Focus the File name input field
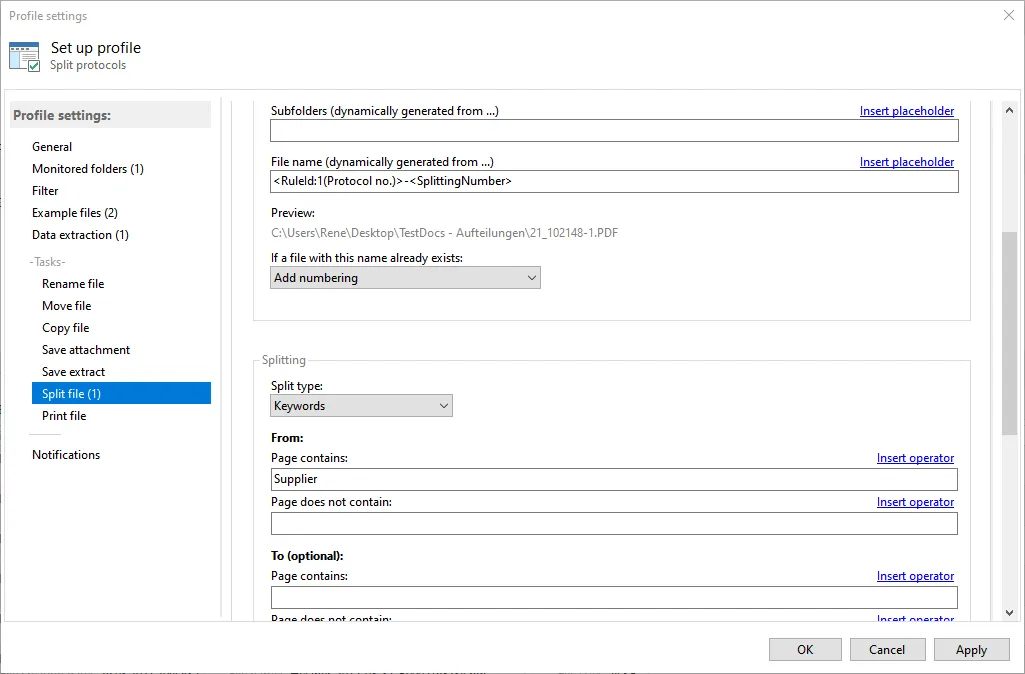This screenshot has height=674, width=1025. 614,181
